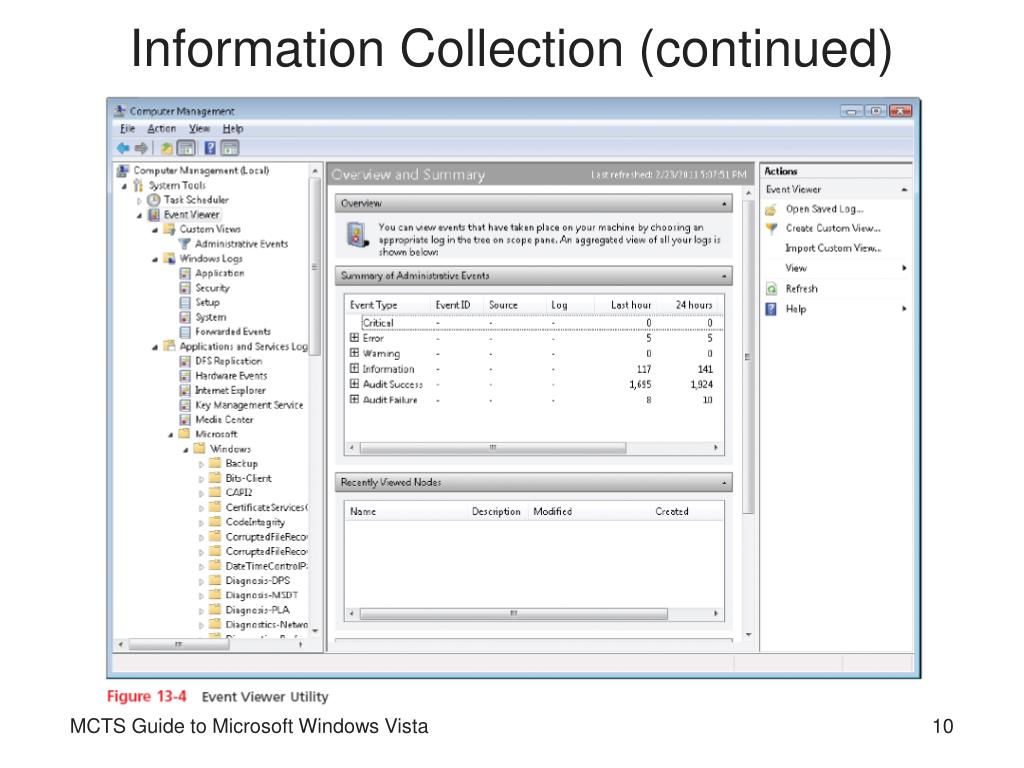Open the View submenu in Actions pane
This screenshot has height=768, width=1024.
coord(795,268)
